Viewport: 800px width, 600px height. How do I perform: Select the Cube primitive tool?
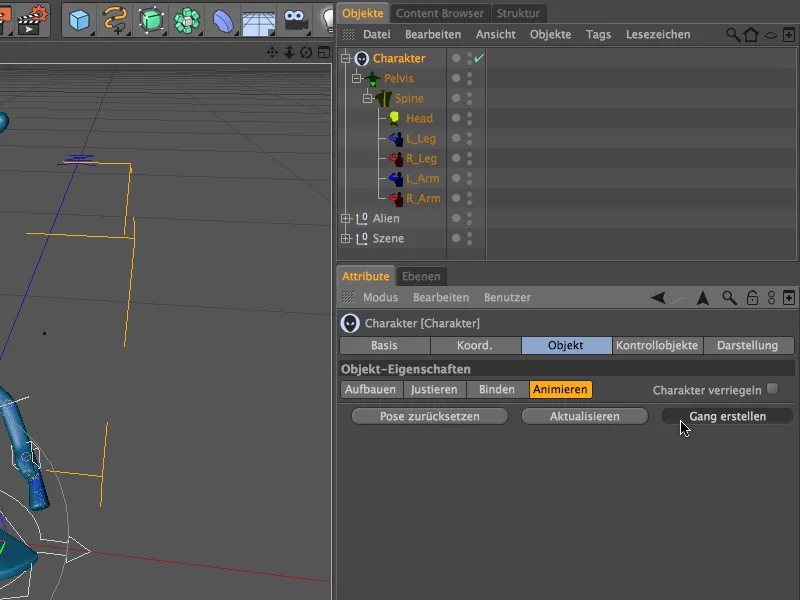[79, 20]
